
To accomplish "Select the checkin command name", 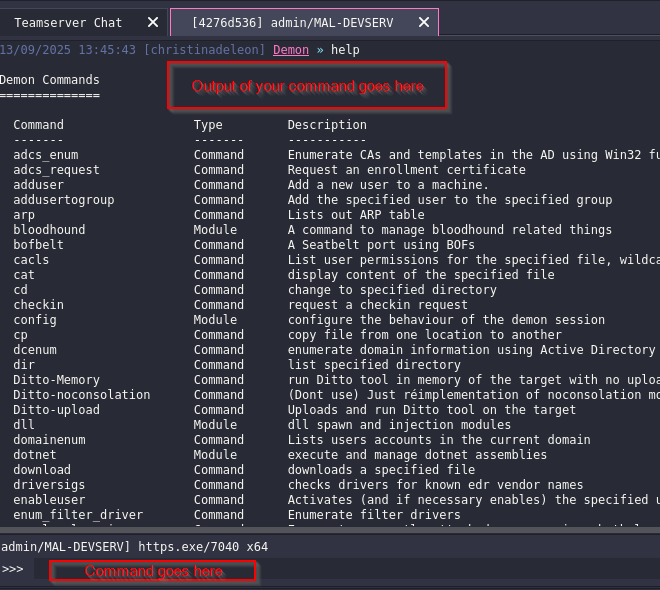I will (x=38, y=305).
